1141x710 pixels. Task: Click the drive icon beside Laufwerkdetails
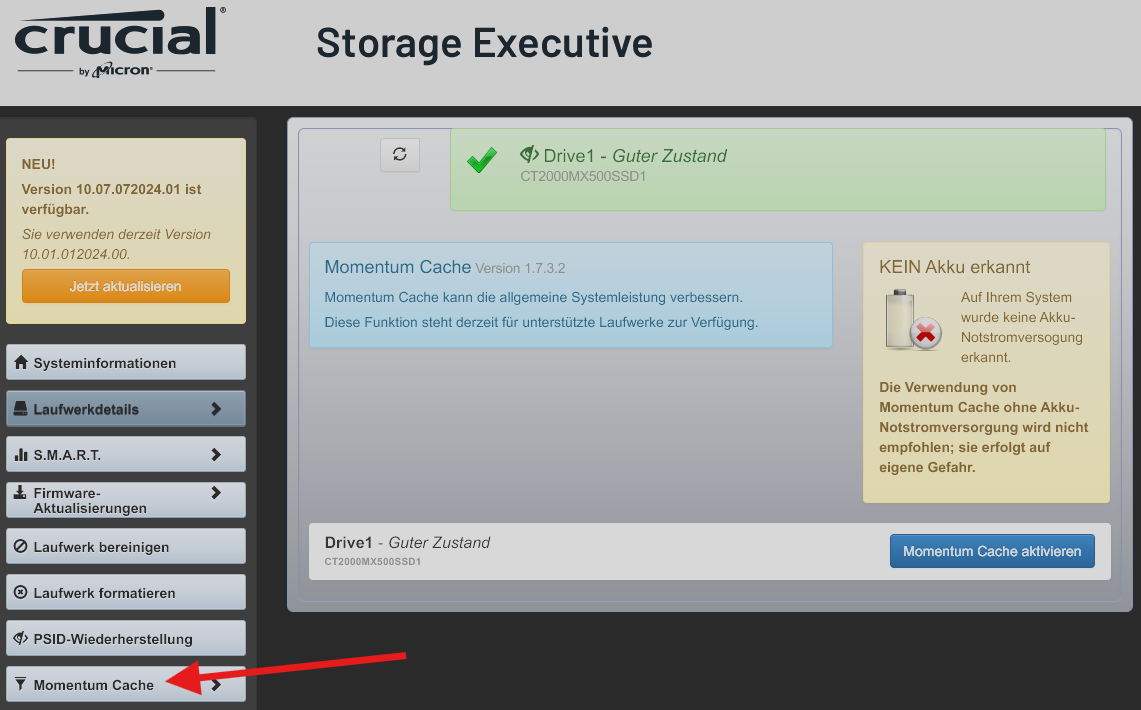point(21,409)
